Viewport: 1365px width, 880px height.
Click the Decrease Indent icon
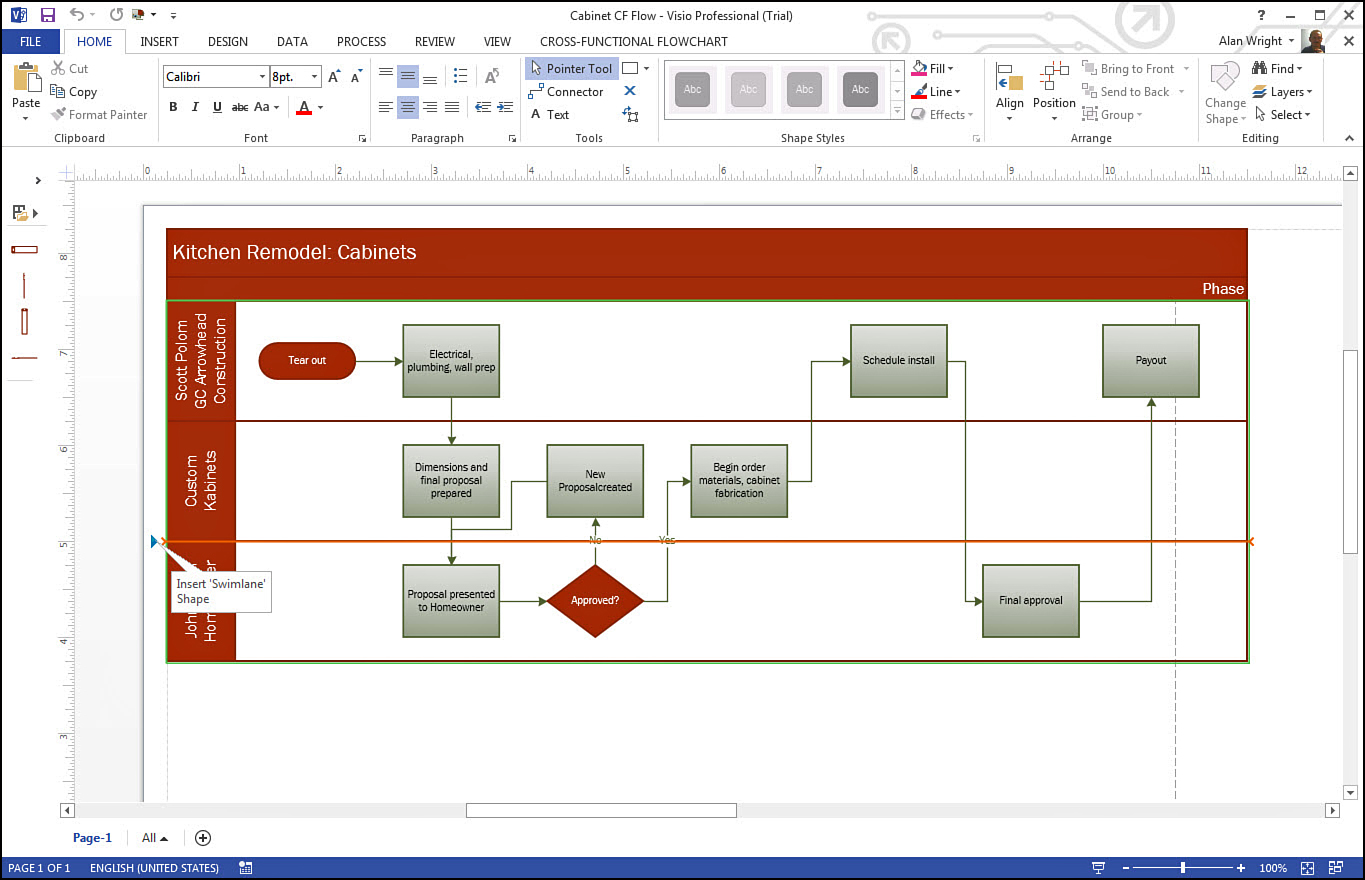tap(482, 107)
